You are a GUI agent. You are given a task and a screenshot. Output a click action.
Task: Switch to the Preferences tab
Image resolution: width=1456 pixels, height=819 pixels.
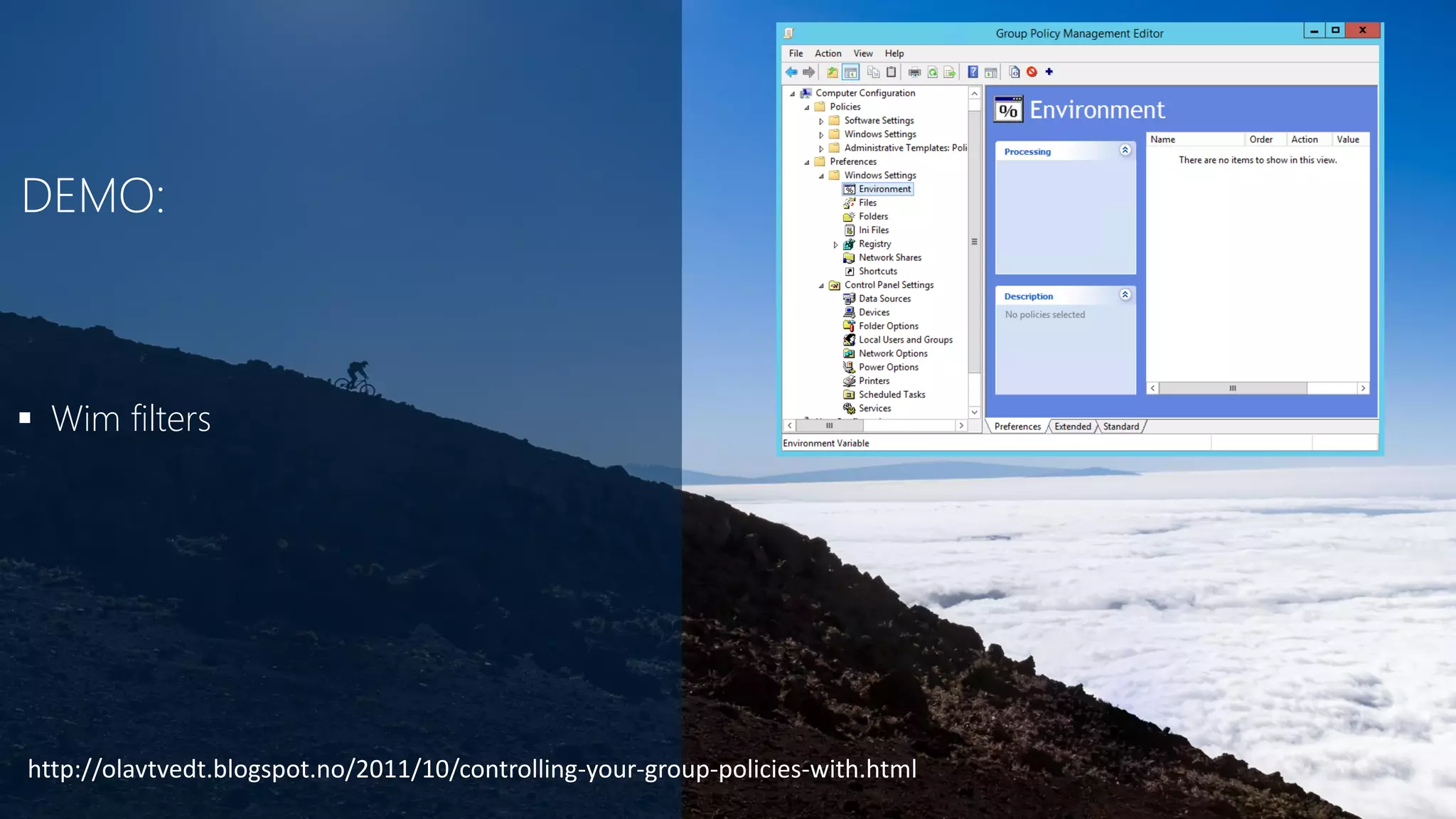[x=1017, y=427]
